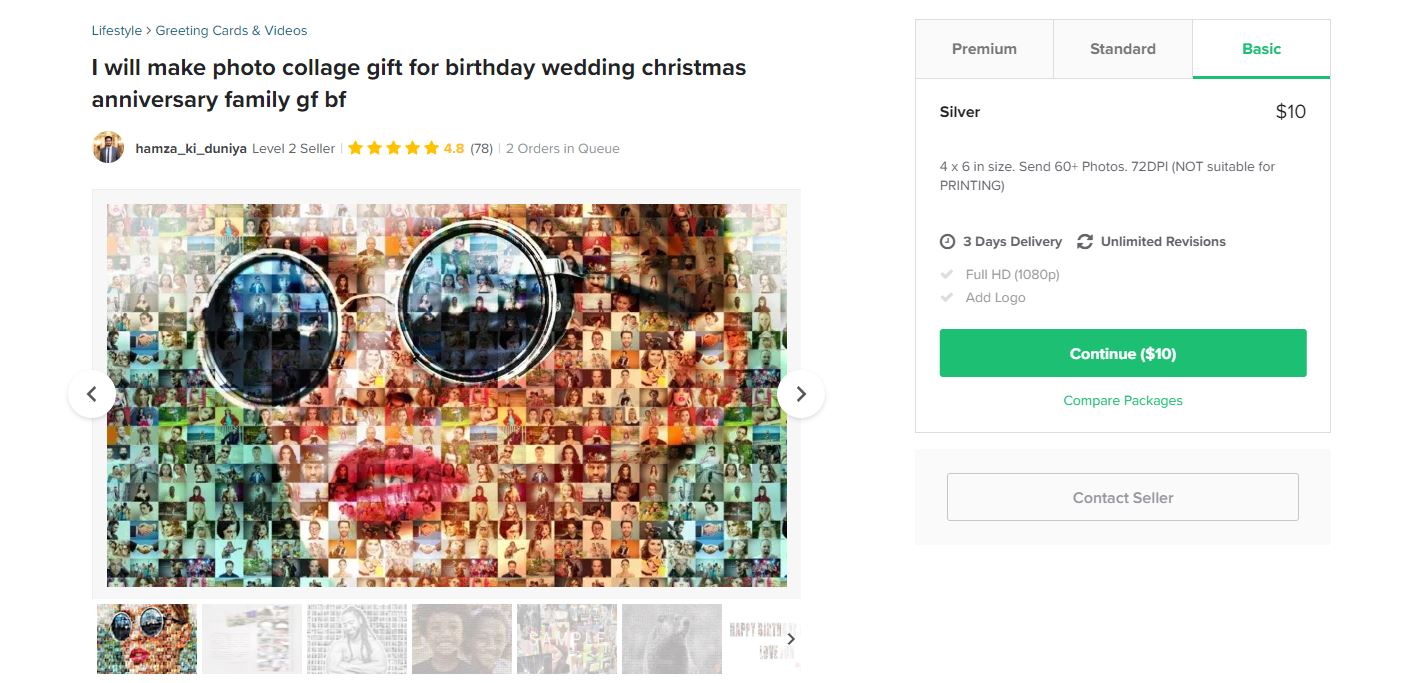Select the SAMPLE collage thumbnail

(566, 638)
